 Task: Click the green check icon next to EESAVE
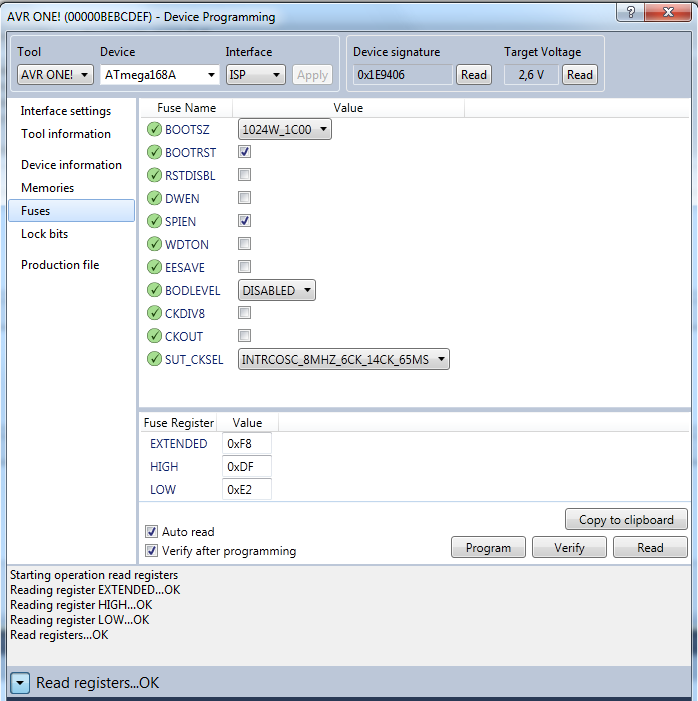[x=154, y=267]
